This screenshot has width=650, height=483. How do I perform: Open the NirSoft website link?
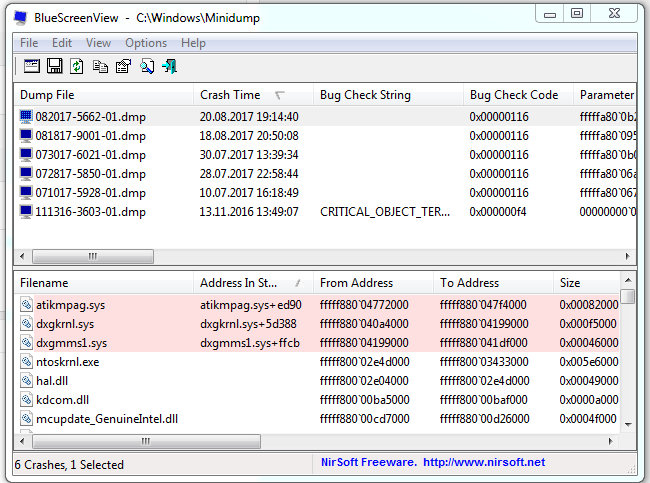tap(484, 462)
